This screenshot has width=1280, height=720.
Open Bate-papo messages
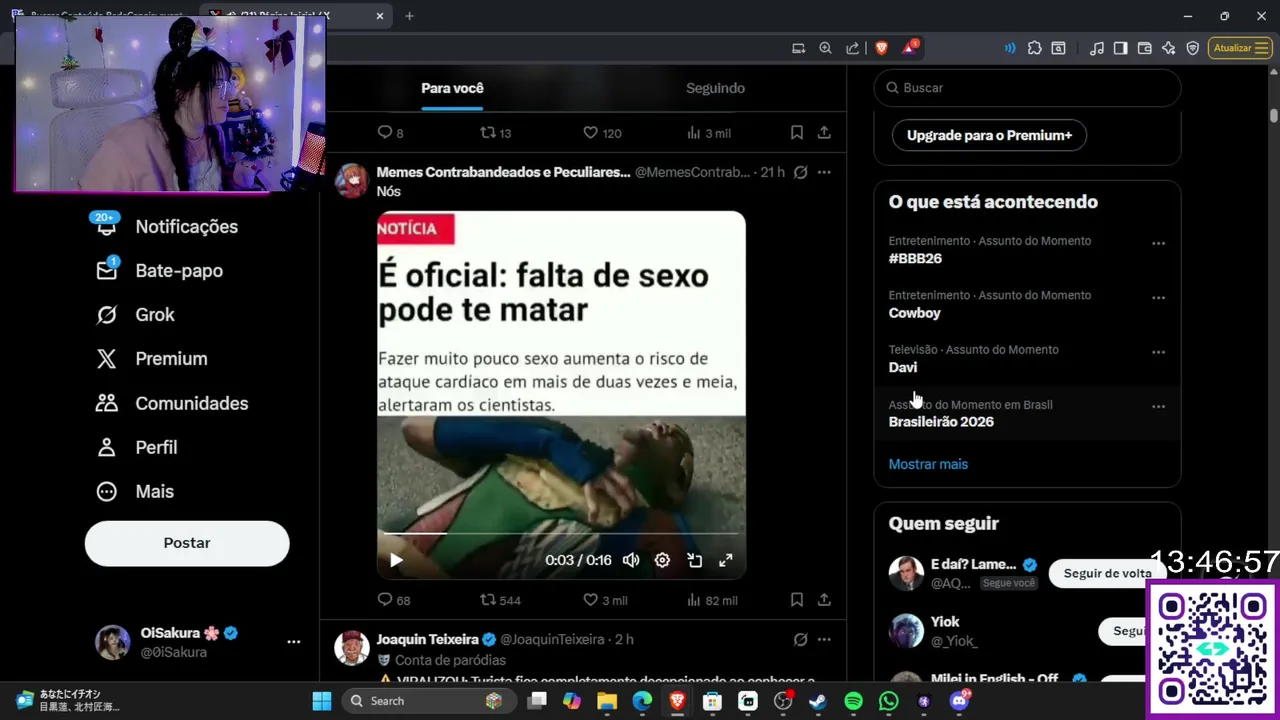pos(160,271)
